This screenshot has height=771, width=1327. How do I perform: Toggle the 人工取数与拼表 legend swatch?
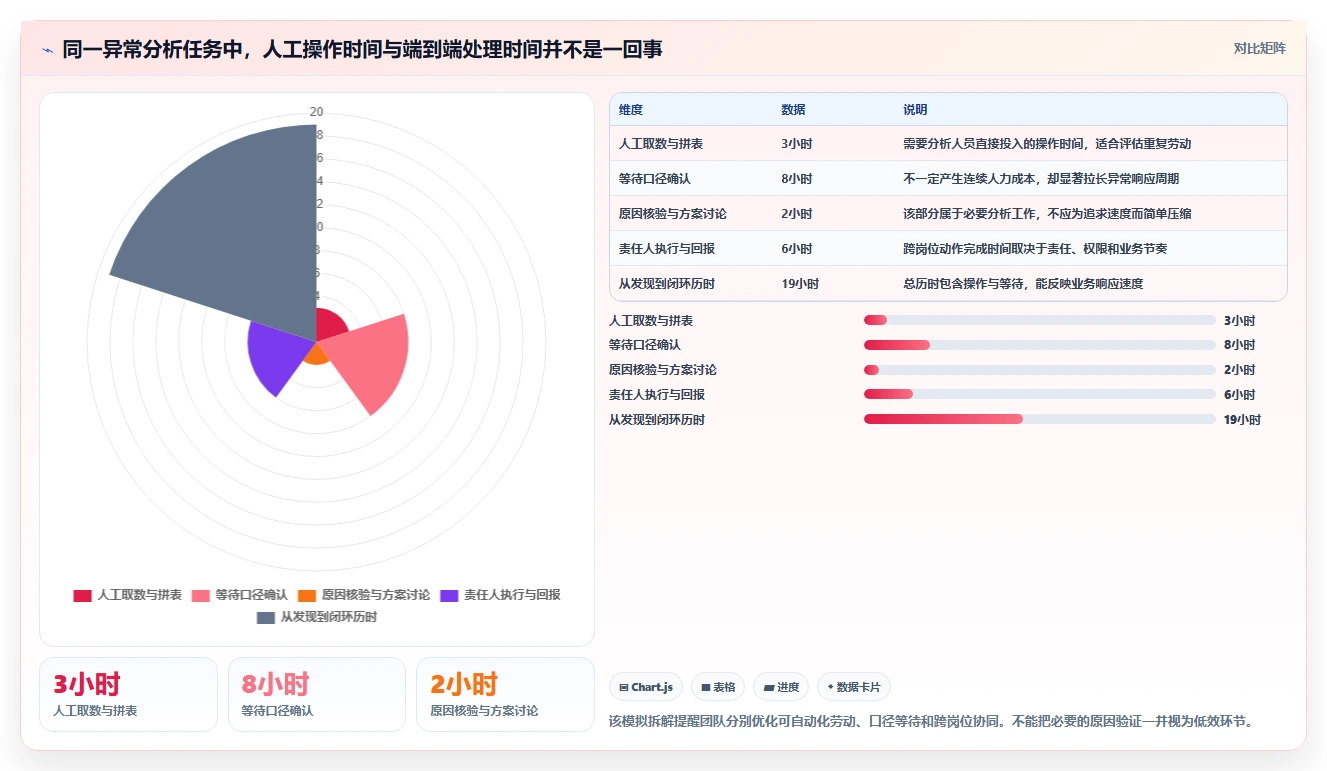82,595
